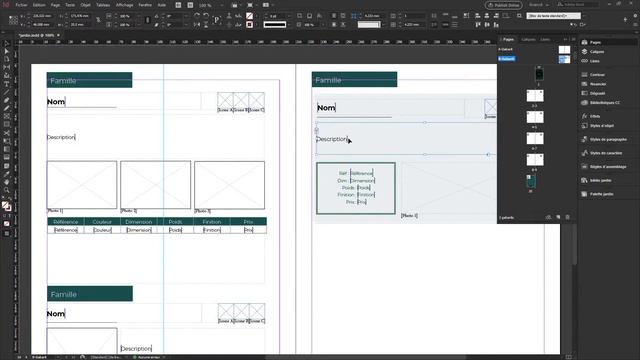
Task: Click the stroke color swatch in control bar
Action: [249, 25]
